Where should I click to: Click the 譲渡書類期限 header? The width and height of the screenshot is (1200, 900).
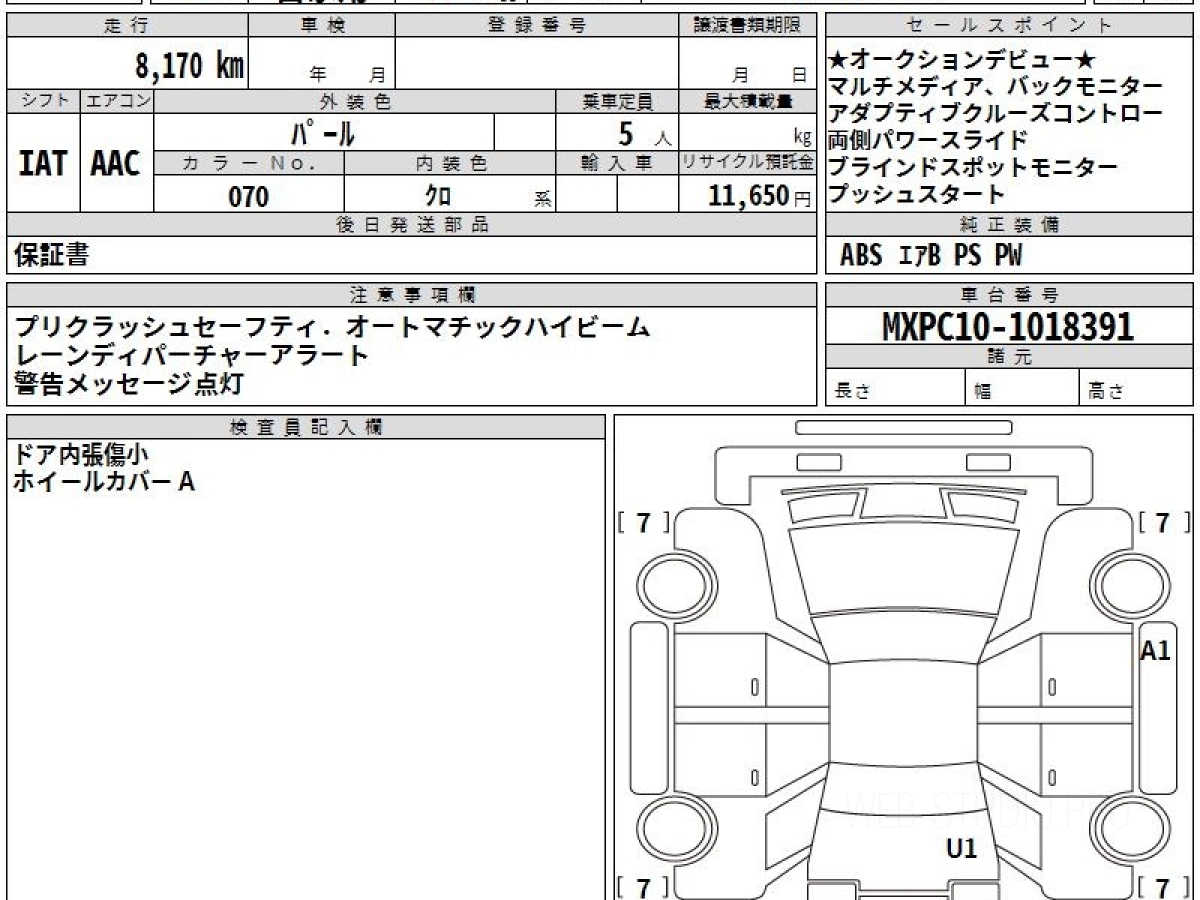click(747, 26)
